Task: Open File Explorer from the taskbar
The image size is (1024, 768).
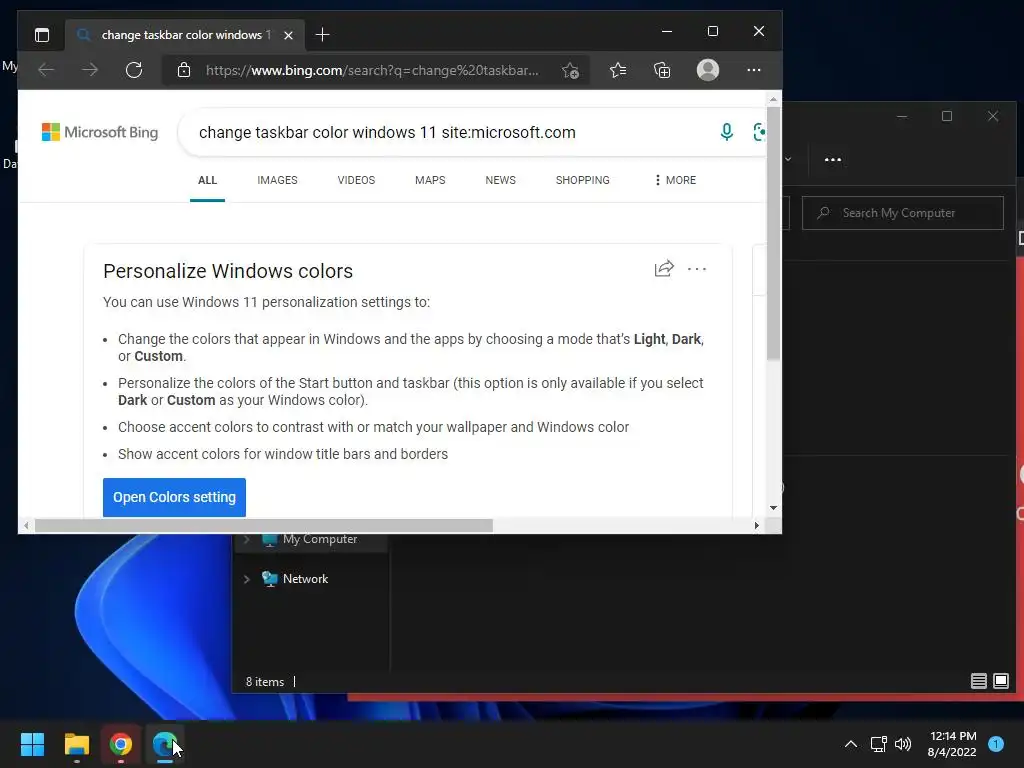Action: [x=76, y=744]
